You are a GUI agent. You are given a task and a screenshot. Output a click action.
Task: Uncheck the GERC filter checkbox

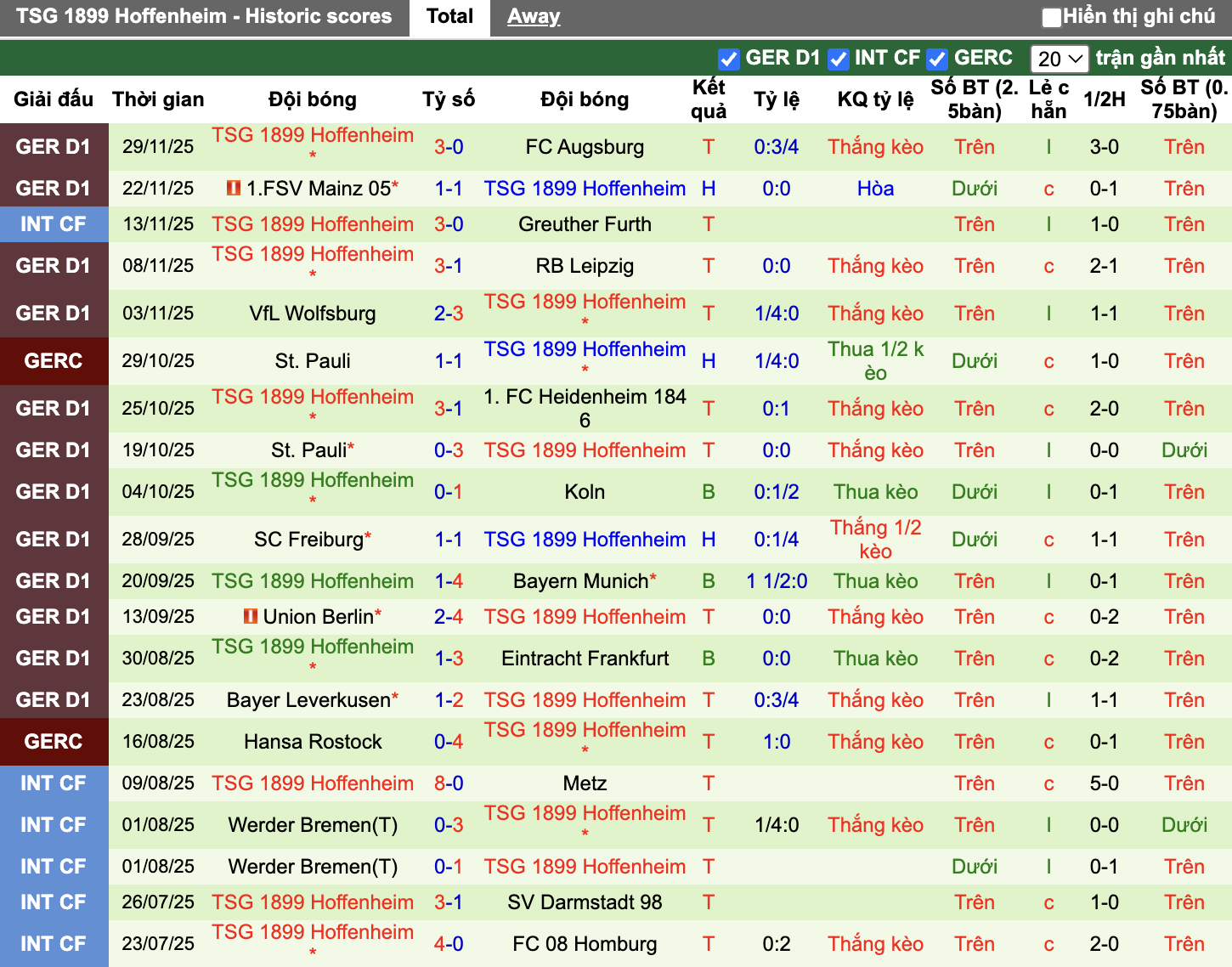(x=937, y=59)
